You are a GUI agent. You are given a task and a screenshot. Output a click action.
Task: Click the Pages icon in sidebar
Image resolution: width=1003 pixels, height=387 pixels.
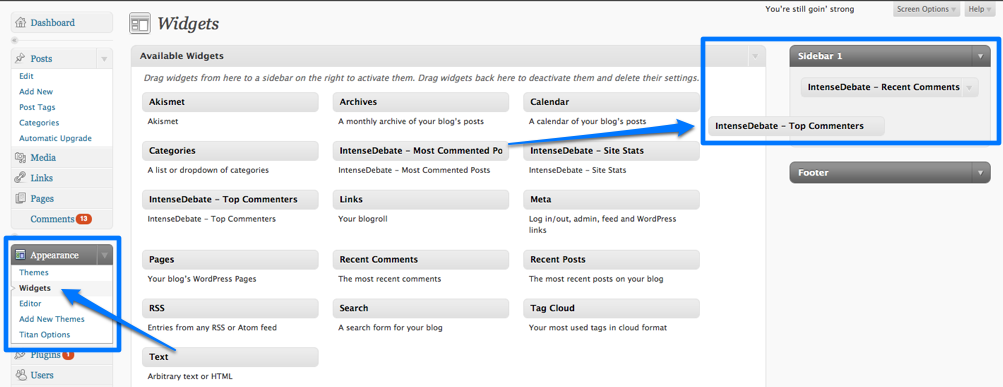(x=20, y=198)
